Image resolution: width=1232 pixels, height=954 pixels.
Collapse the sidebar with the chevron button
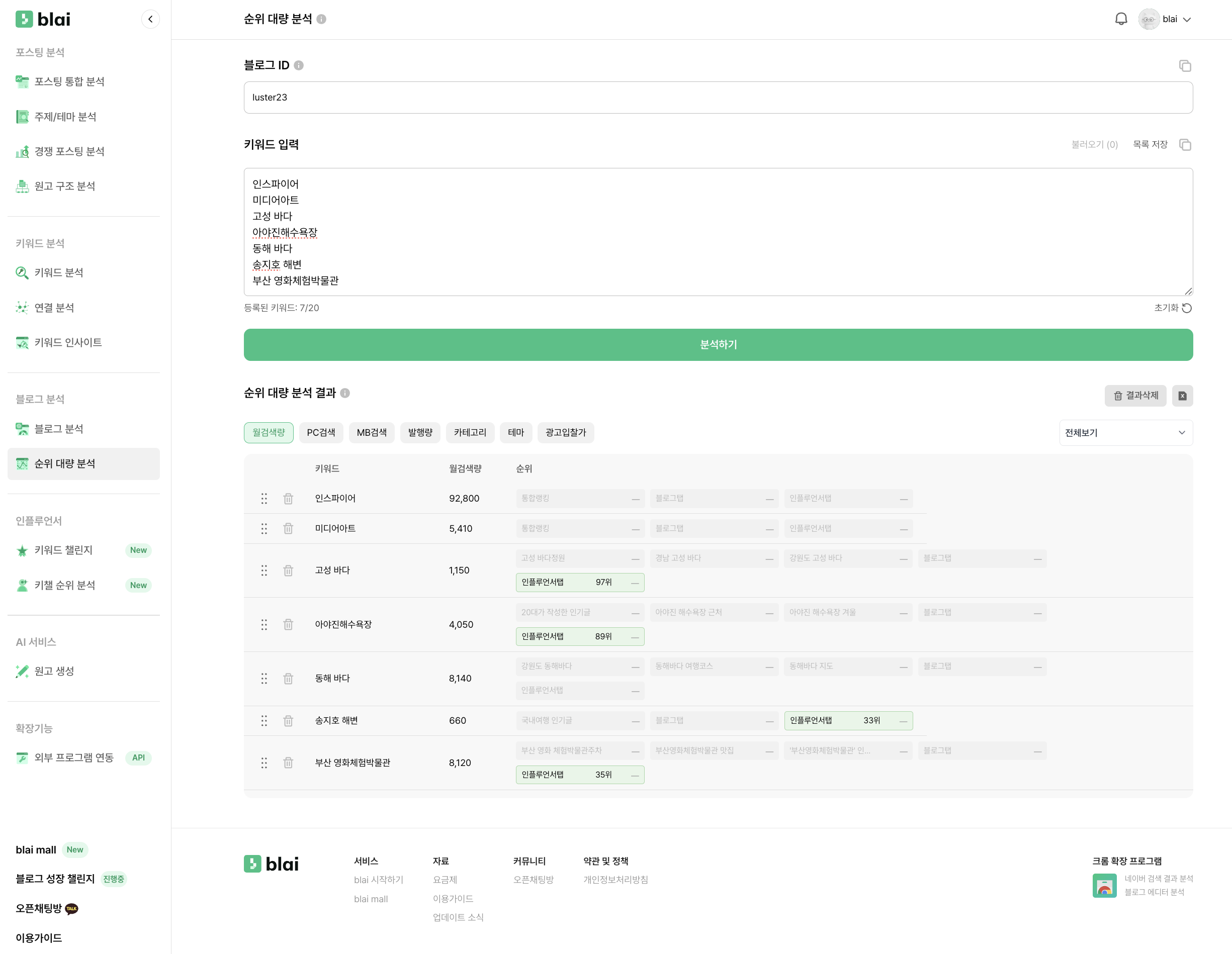(150, 19)
